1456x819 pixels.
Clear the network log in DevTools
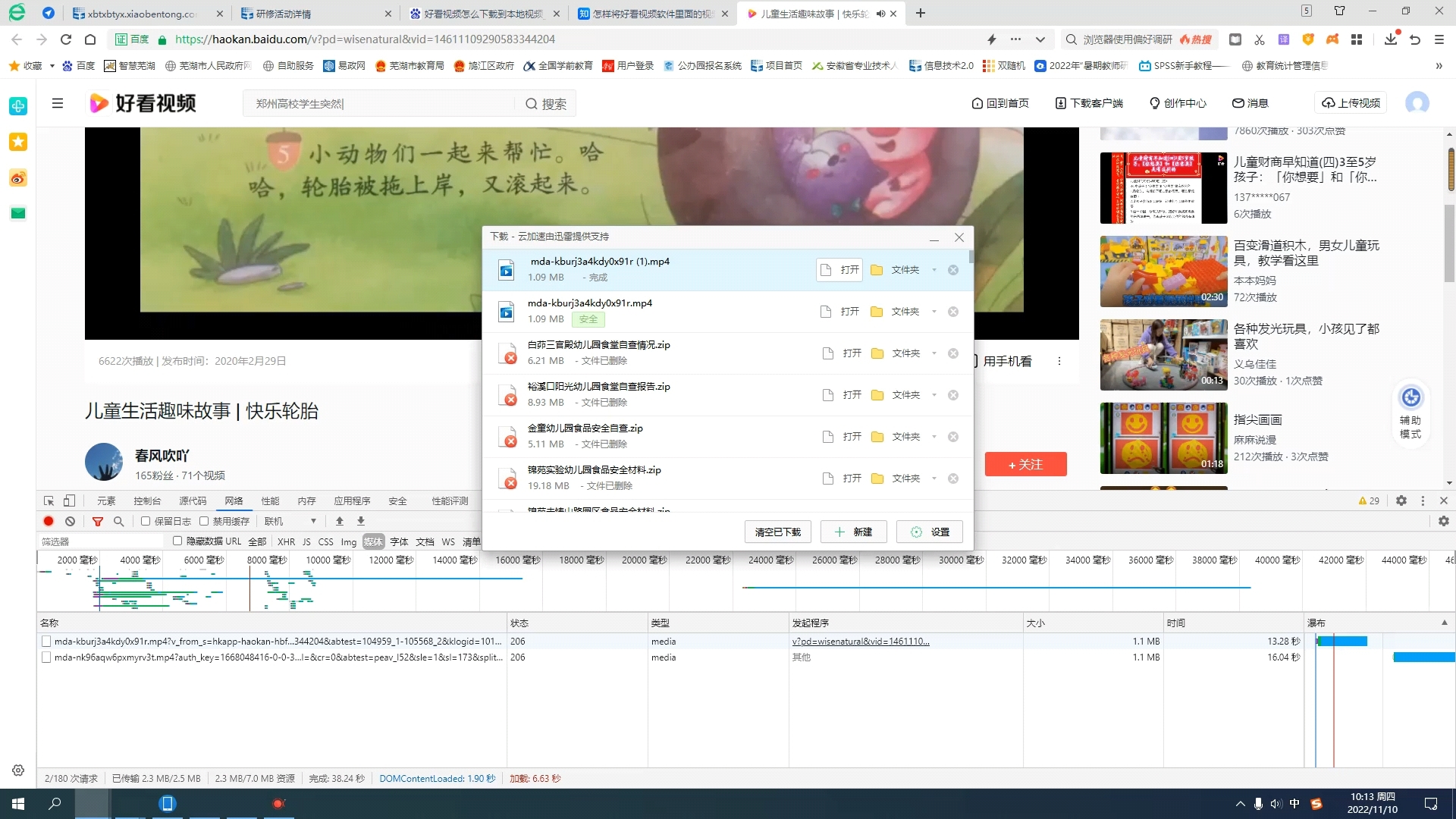coord(70,521)
